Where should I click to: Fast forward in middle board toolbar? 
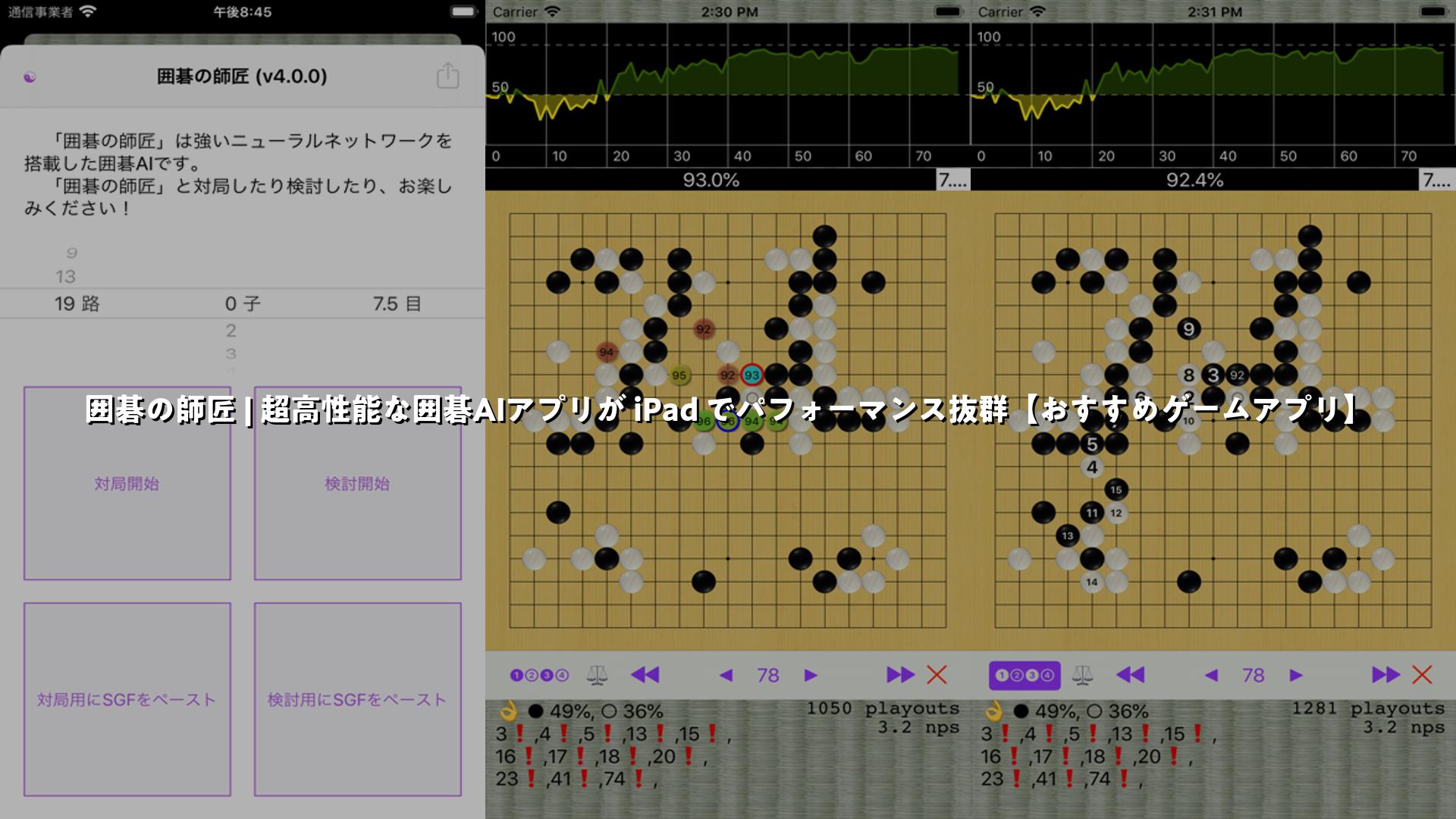pos(901,674)
